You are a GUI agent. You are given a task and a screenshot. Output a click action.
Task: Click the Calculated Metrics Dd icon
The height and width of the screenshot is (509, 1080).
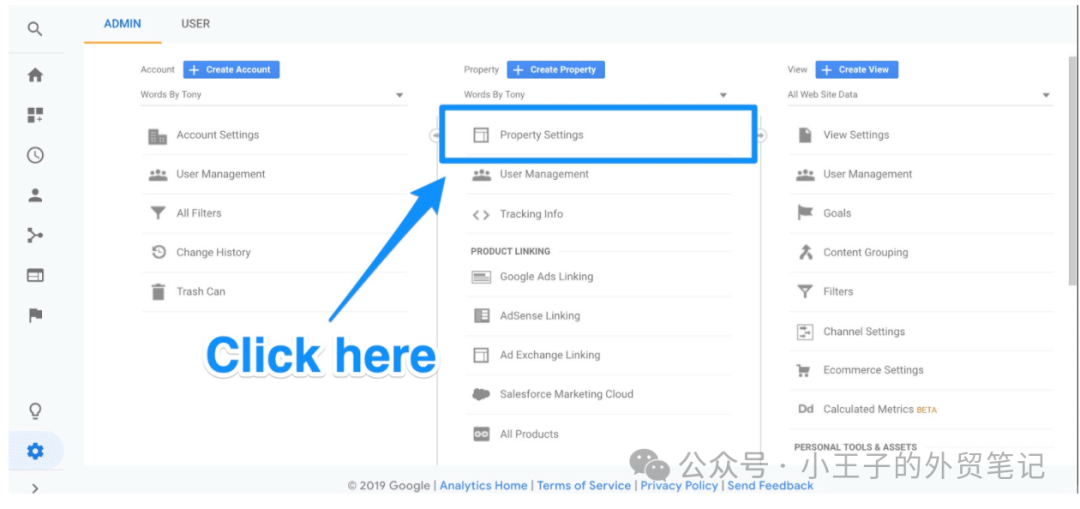coord(805,409)
